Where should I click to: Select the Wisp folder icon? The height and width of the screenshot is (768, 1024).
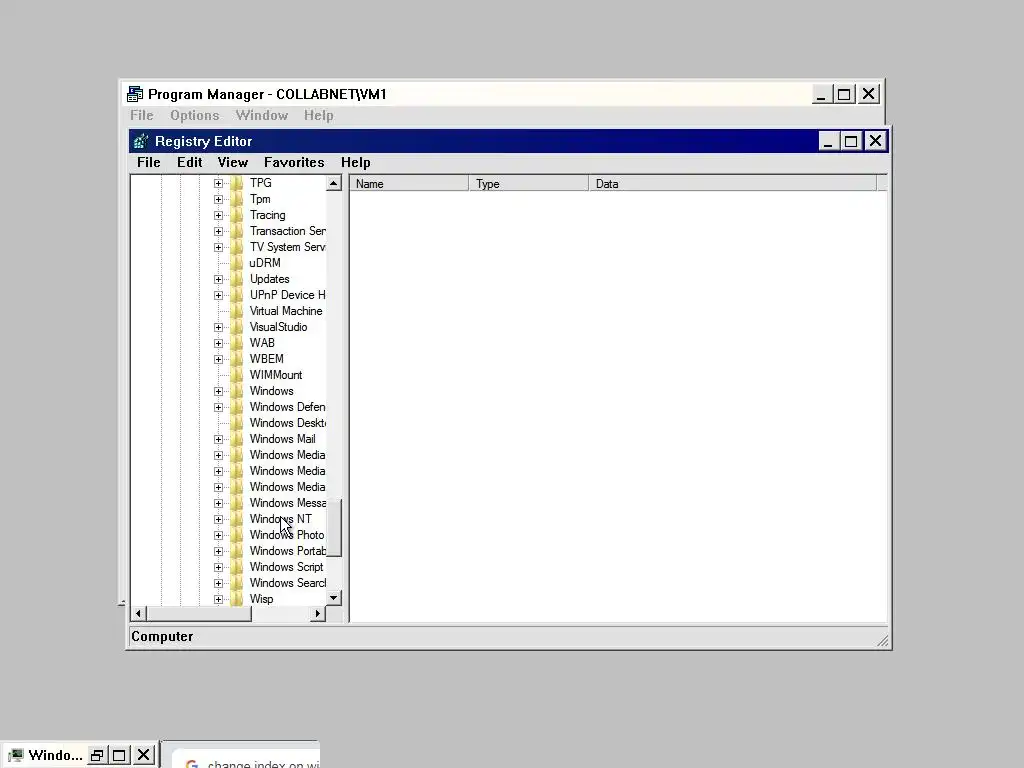(x=237, y=599)
